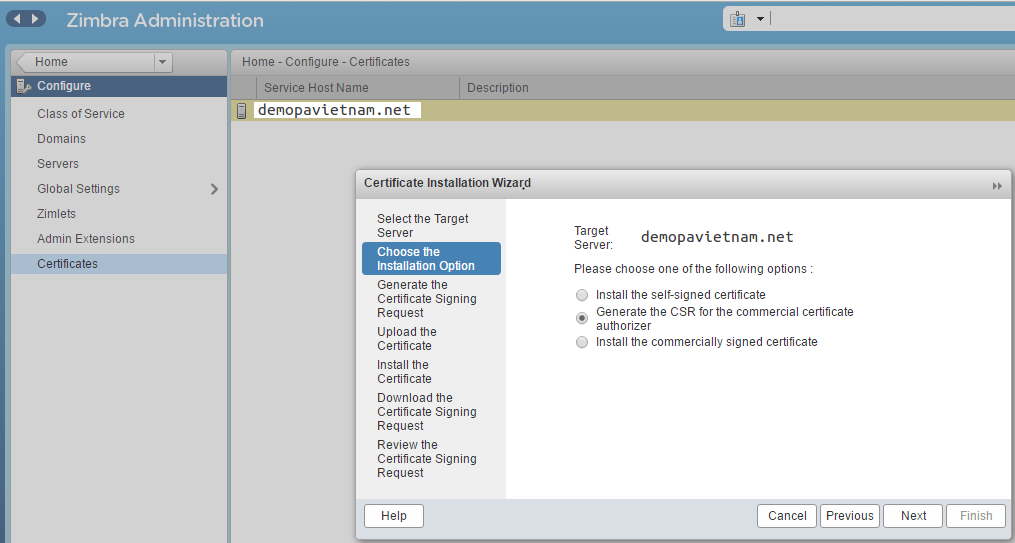1015x543 pixels.
Task: Select the Configure header in sidebar
Action: pos(119,86)
